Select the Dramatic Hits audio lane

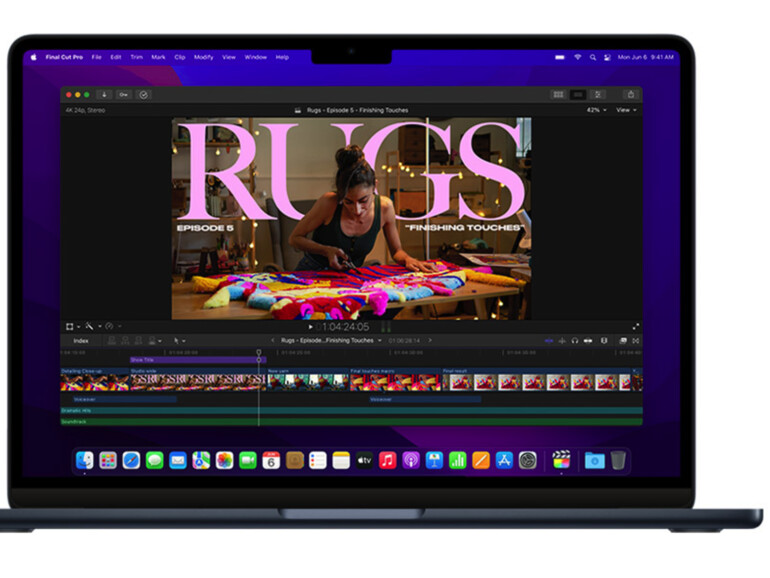click(351, 411)
